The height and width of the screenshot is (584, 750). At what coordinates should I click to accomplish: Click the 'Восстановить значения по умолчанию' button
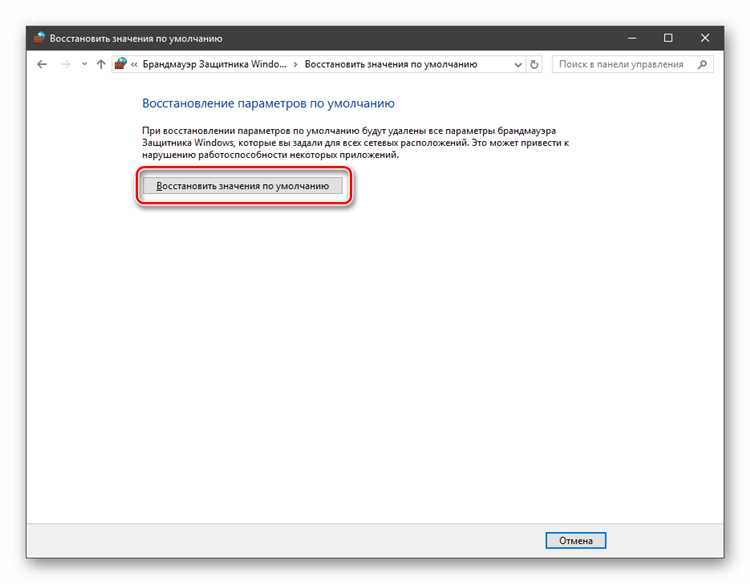click(x=243, y=186)
